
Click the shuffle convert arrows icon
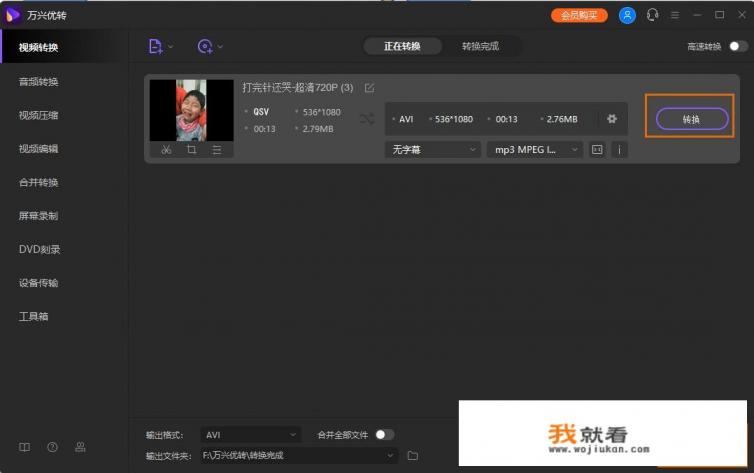[367, 119]
